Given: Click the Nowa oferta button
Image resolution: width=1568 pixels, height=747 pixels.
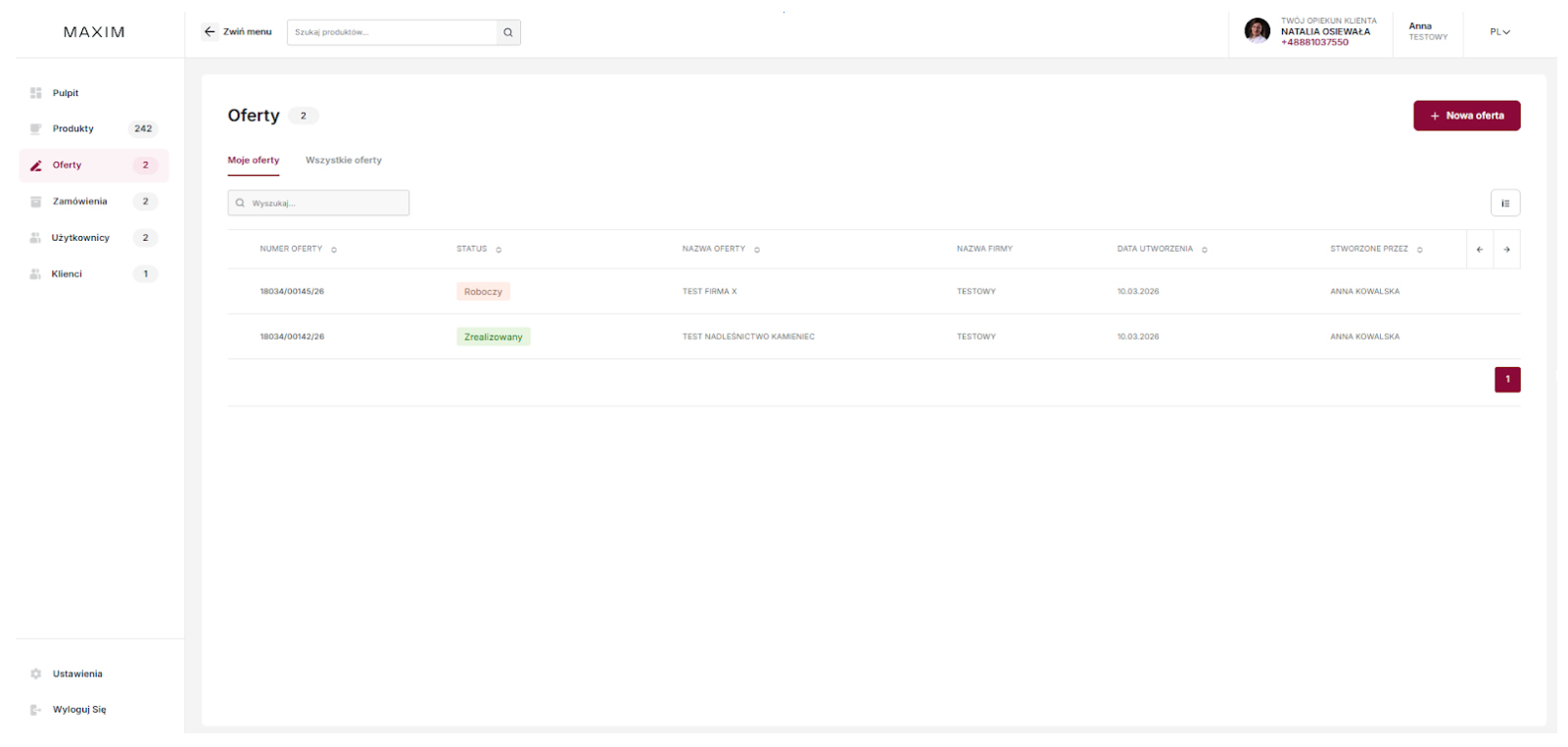Looking at the screenshot, I should 1466,116.
